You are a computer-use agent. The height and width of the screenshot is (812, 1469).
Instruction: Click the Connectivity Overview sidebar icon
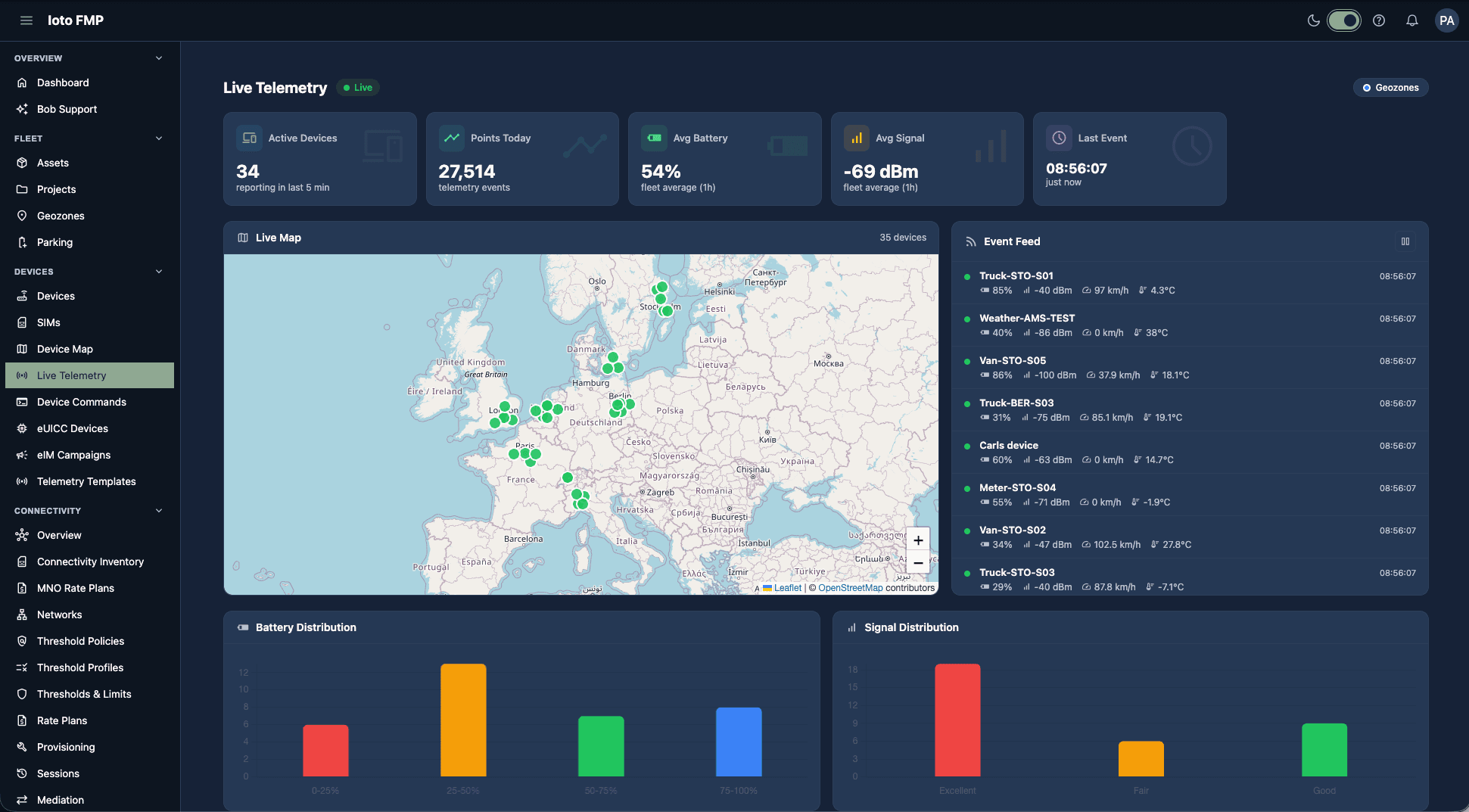coord(22,535)
